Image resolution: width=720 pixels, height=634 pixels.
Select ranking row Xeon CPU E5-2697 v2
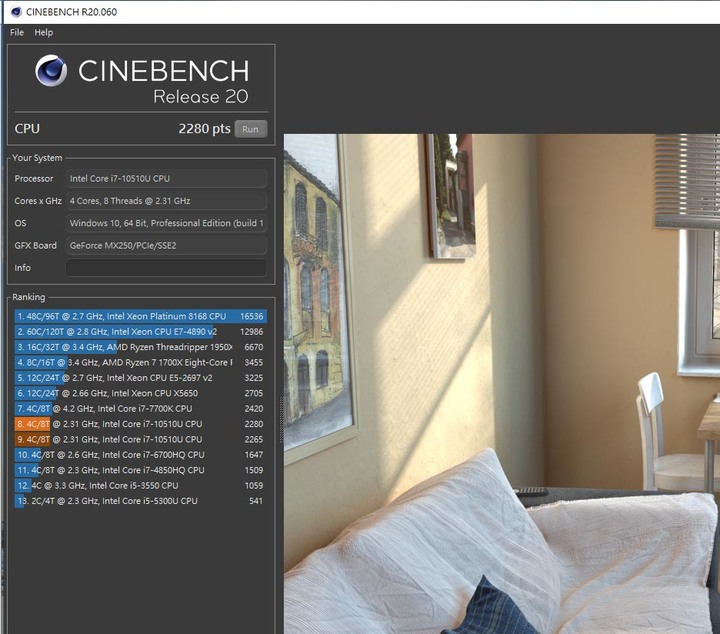coord(141,378)
